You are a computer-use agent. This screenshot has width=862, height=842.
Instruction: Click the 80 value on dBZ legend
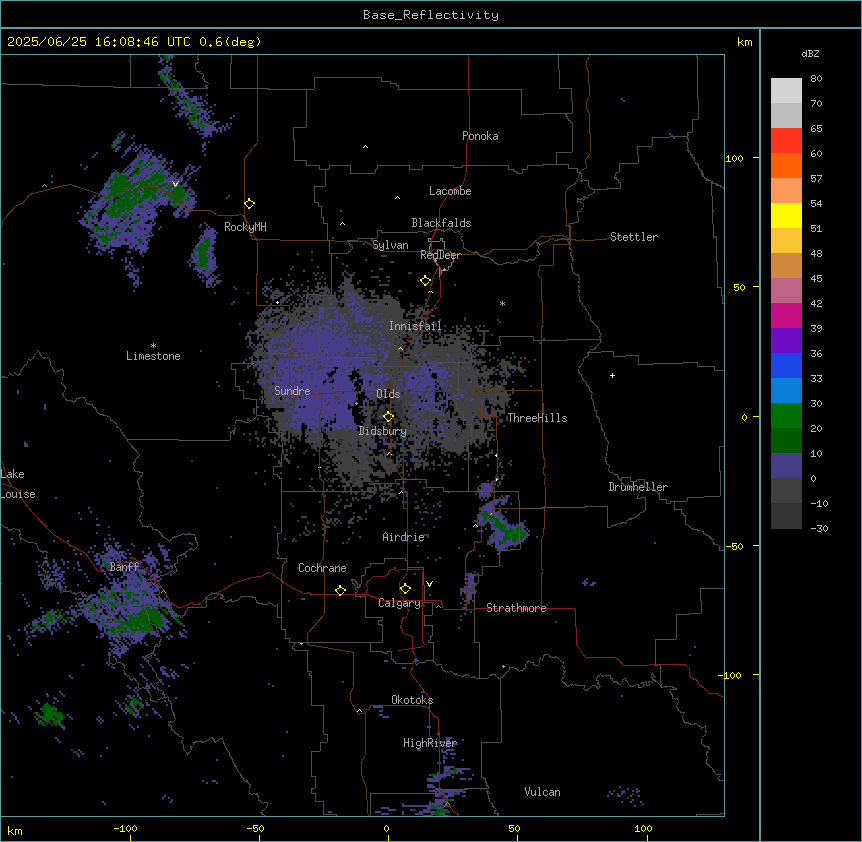pos(816,79)
